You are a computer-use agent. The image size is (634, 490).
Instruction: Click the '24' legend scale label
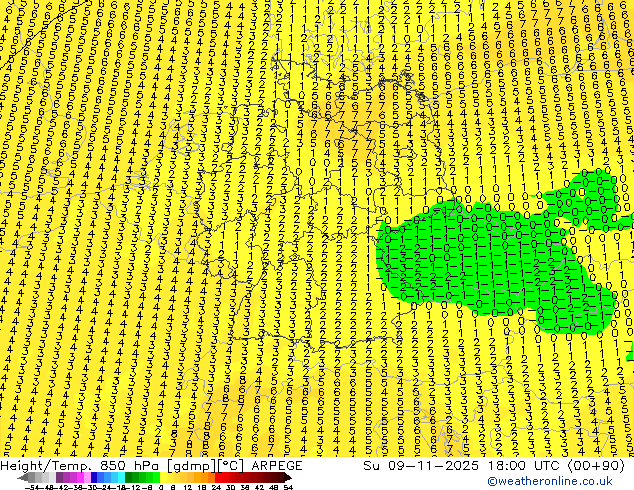point(216,488)
